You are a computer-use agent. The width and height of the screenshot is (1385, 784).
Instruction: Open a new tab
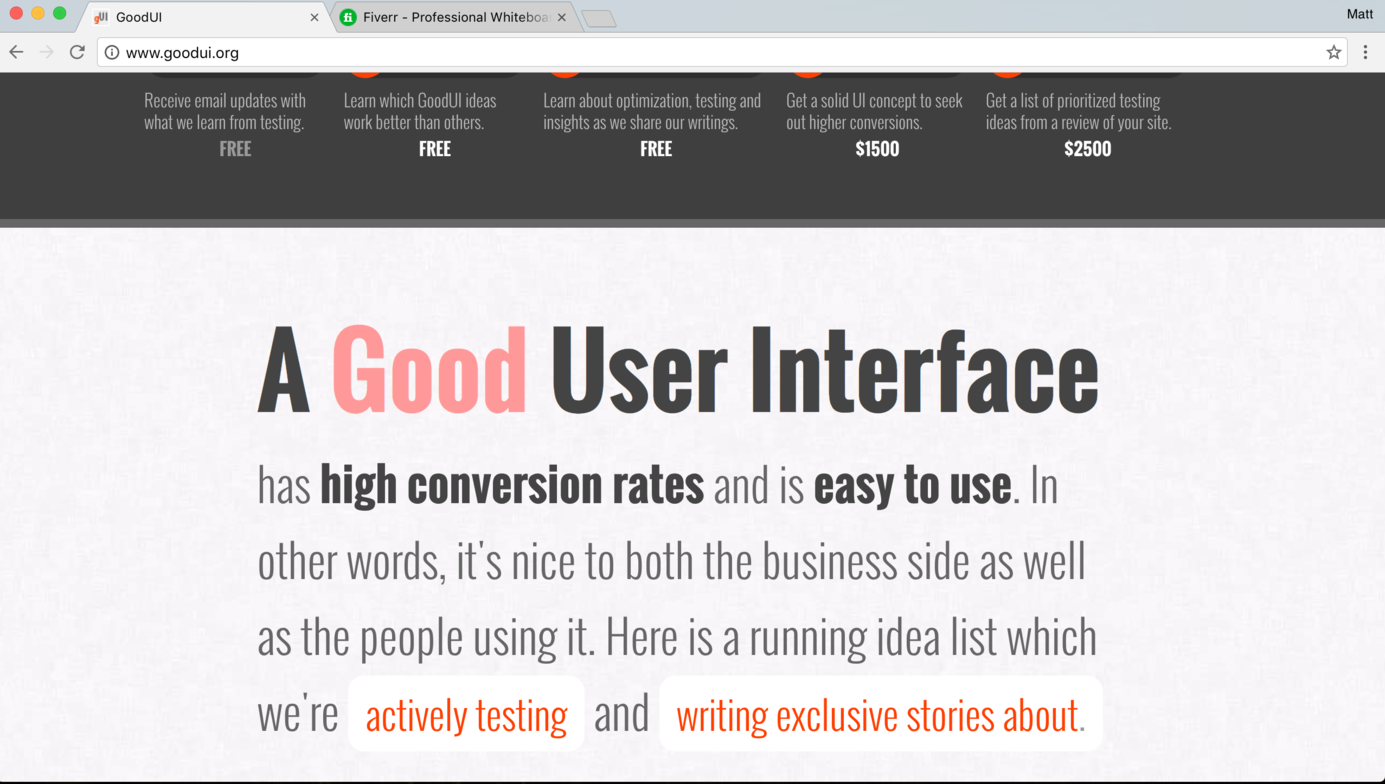(598, 18)
